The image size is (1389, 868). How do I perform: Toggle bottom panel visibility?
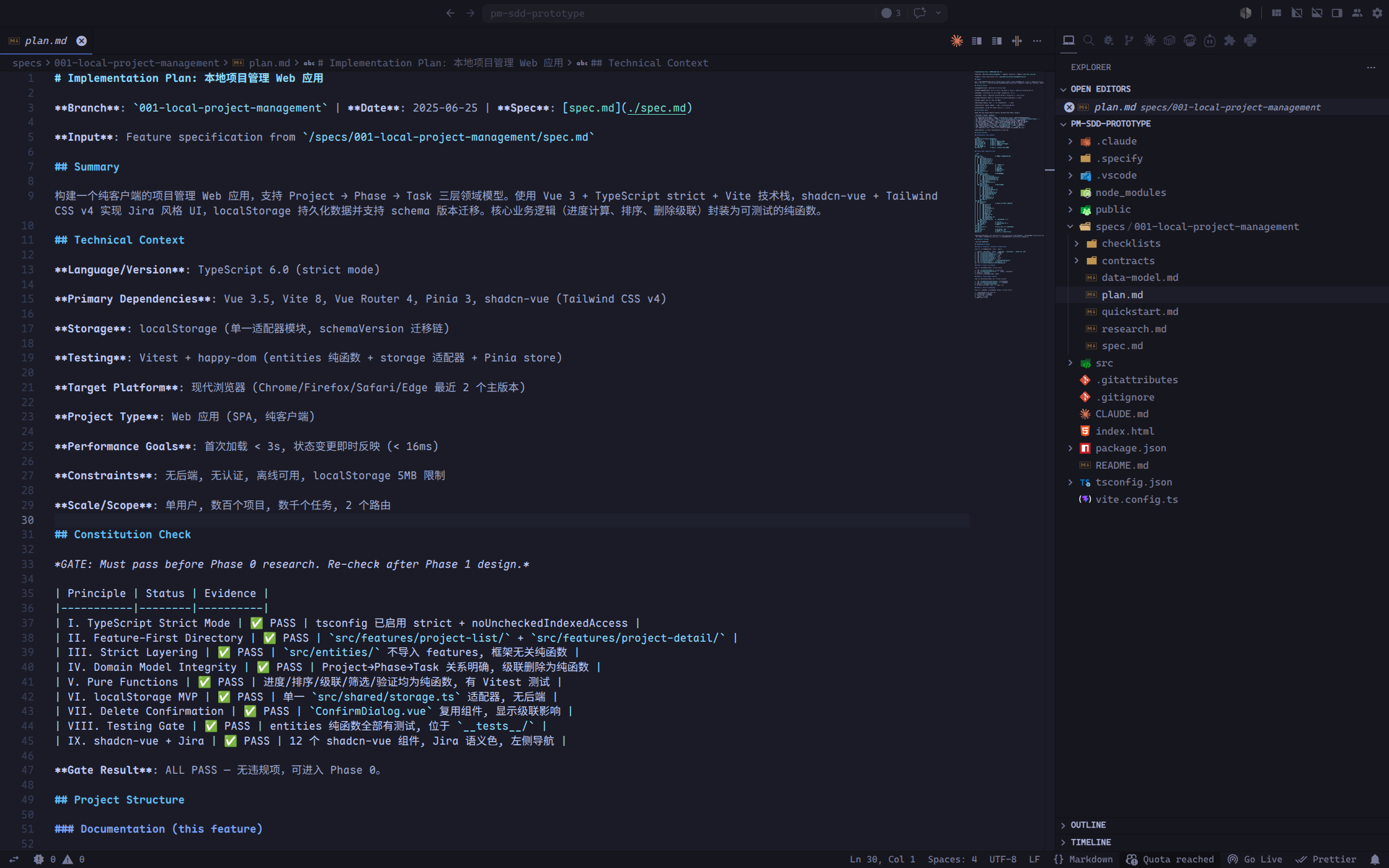pos(1316,13)
